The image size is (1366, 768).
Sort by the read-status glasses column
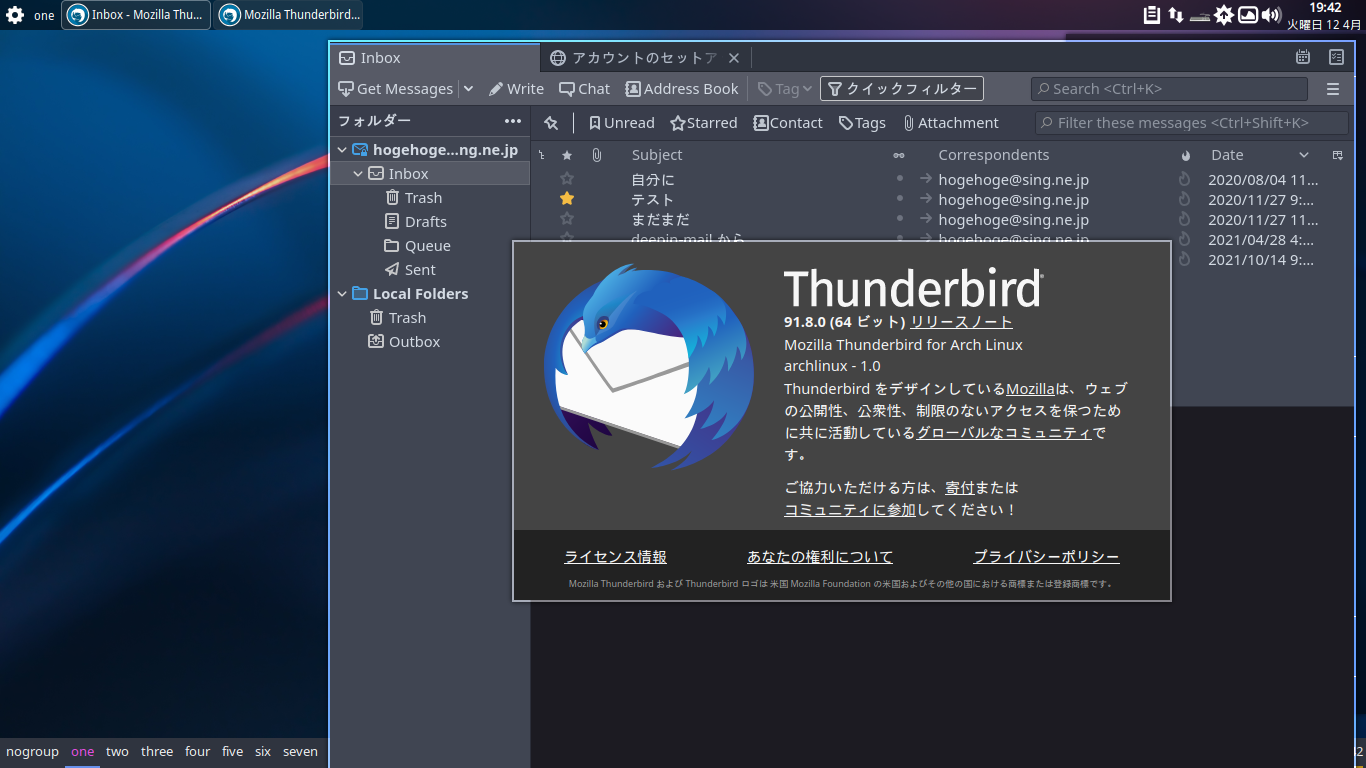coord(899,155)
